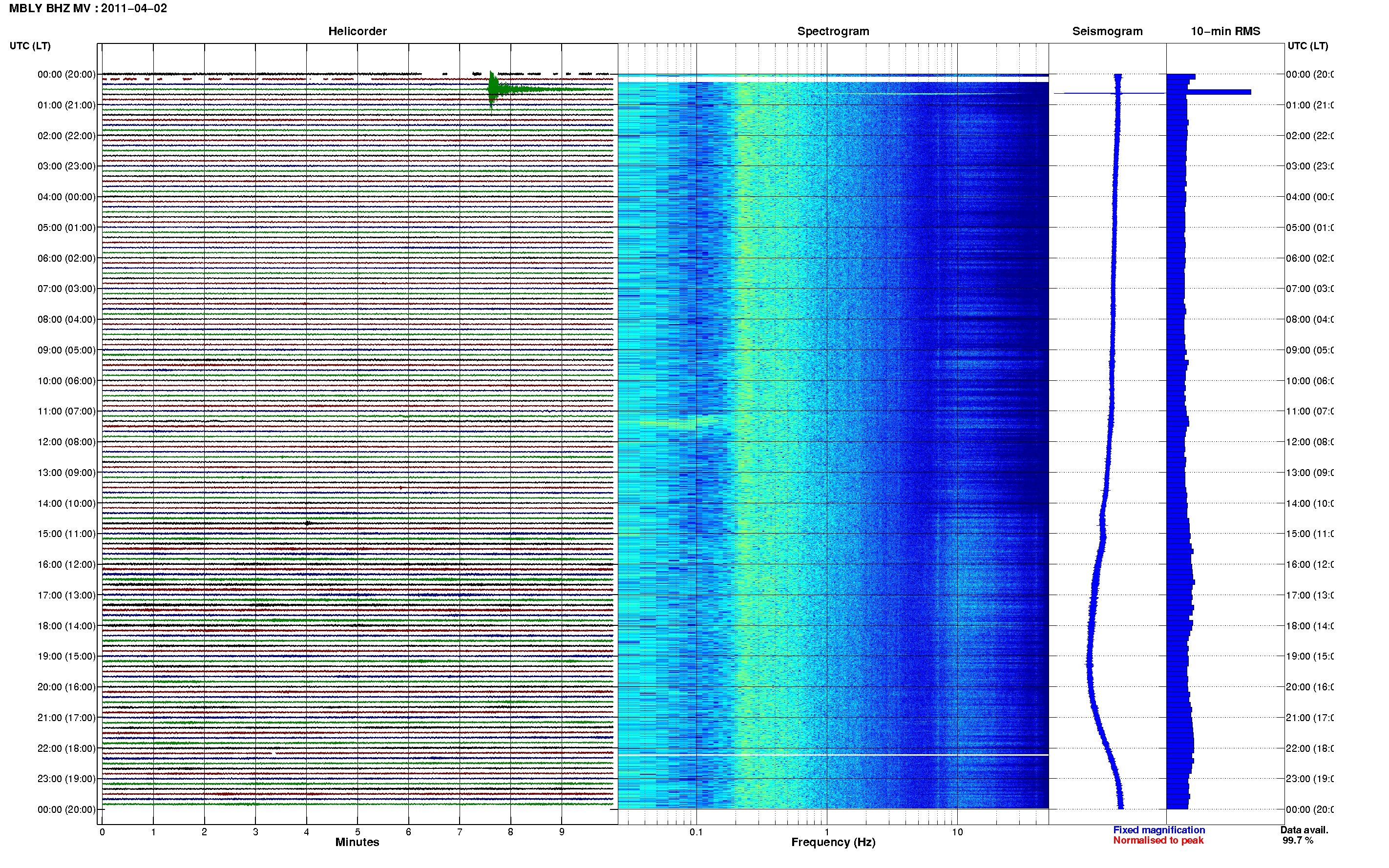The height and width of the screenshot is (868, 1389).
Task: Click minute tick label '2' on Helicorder axis
Action: pos(205,832)
